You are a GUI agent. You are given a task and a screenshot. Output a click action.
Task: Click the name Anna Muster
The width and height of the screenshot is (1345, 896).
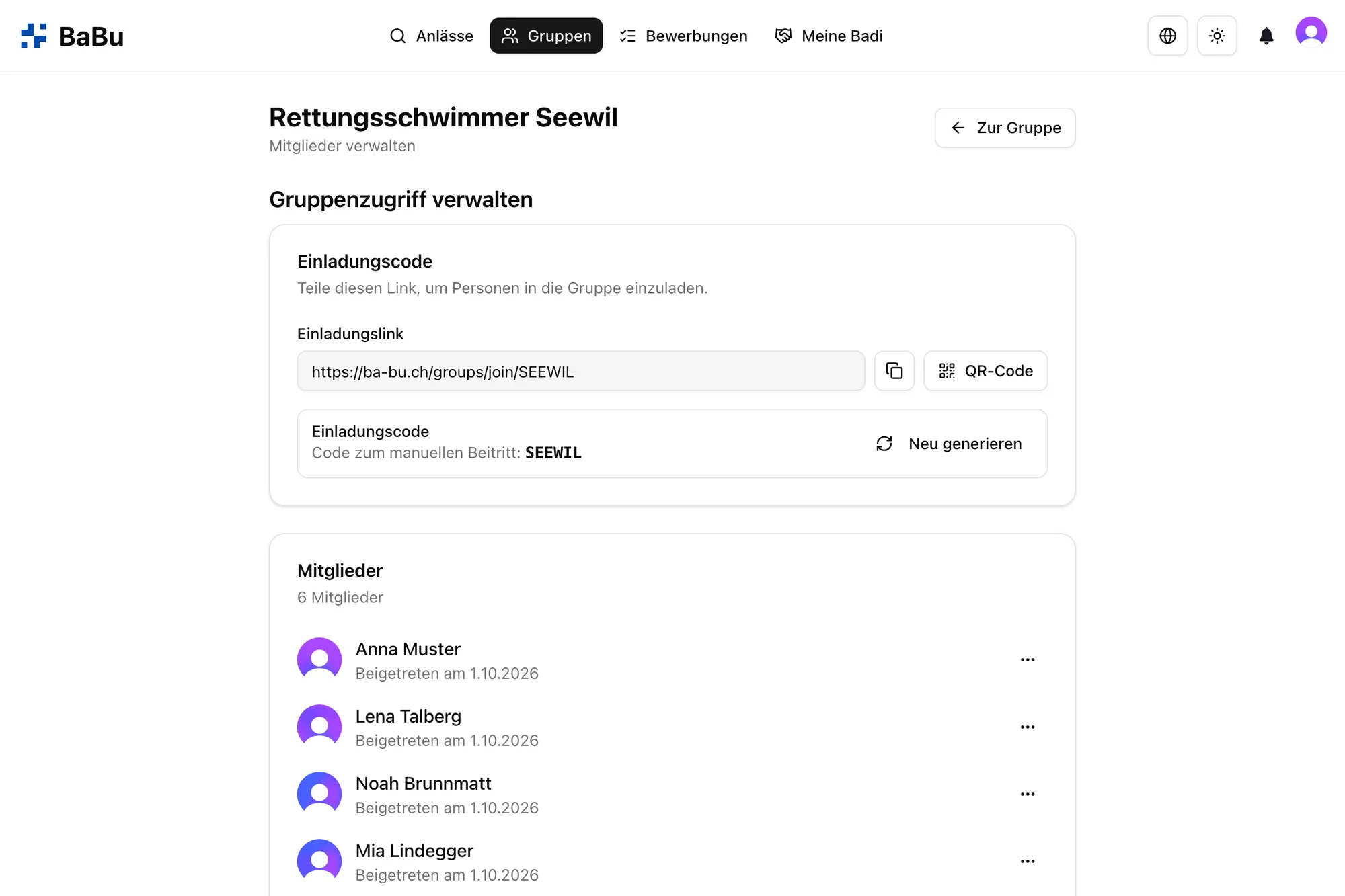[408, 649]
